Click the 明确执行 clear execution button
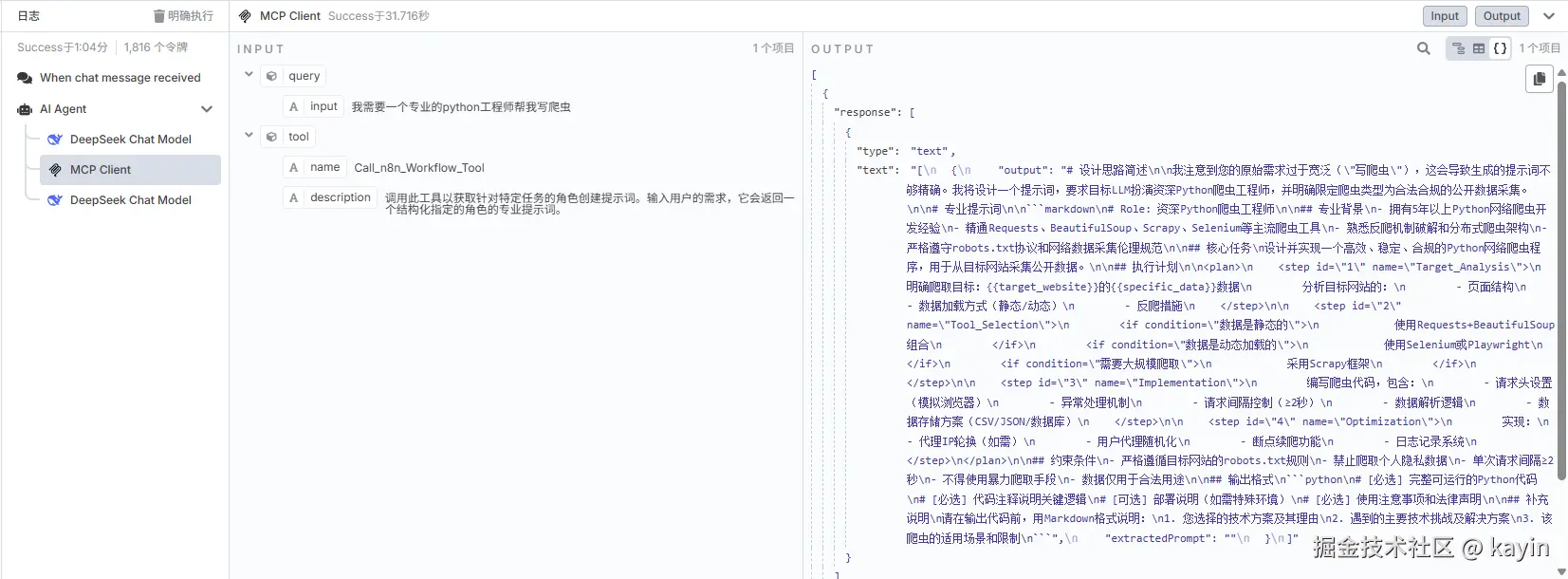This screenshot has height=579, width=1568. tap(183, 16)
